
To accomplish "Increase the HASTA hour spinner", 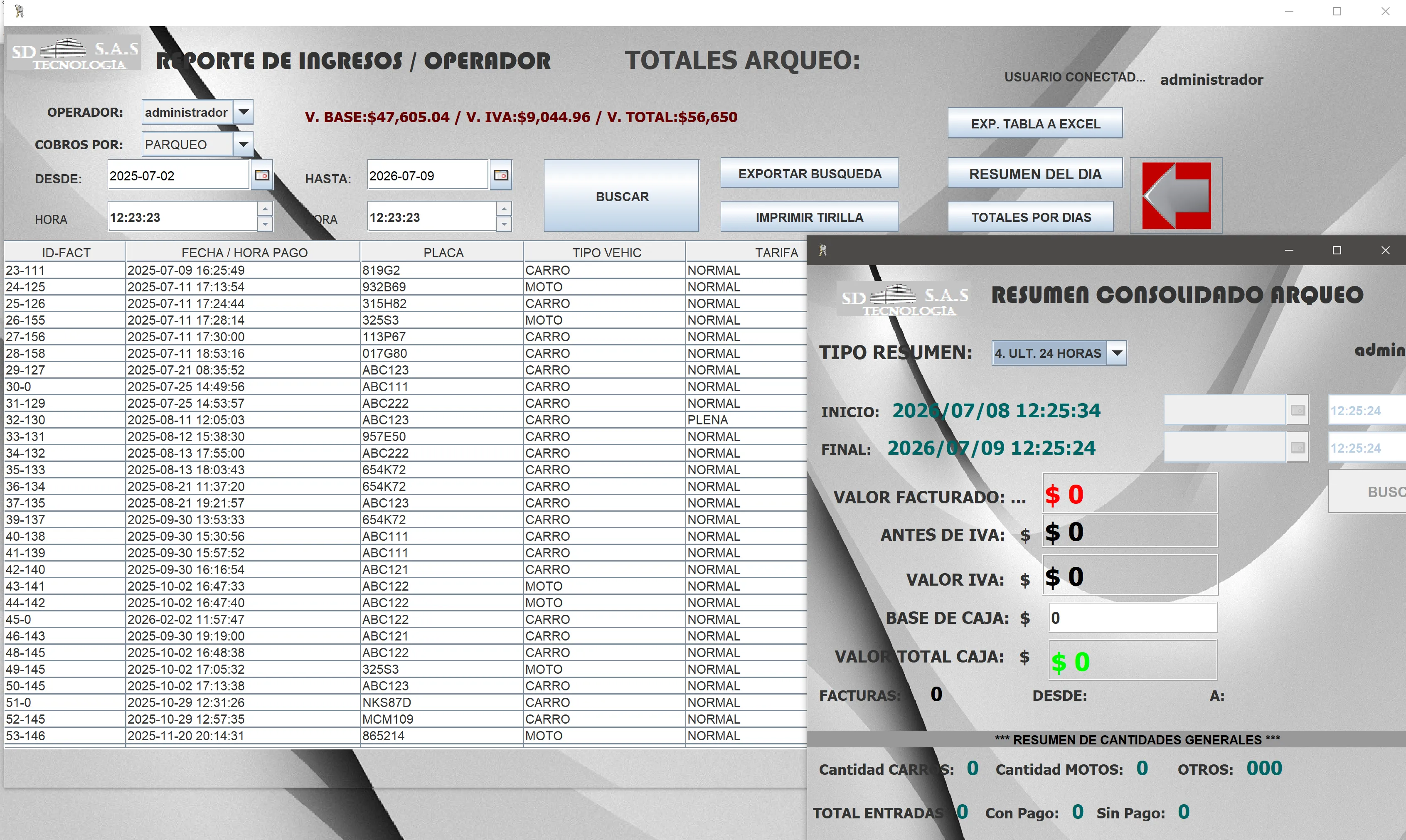I will 504,209.
